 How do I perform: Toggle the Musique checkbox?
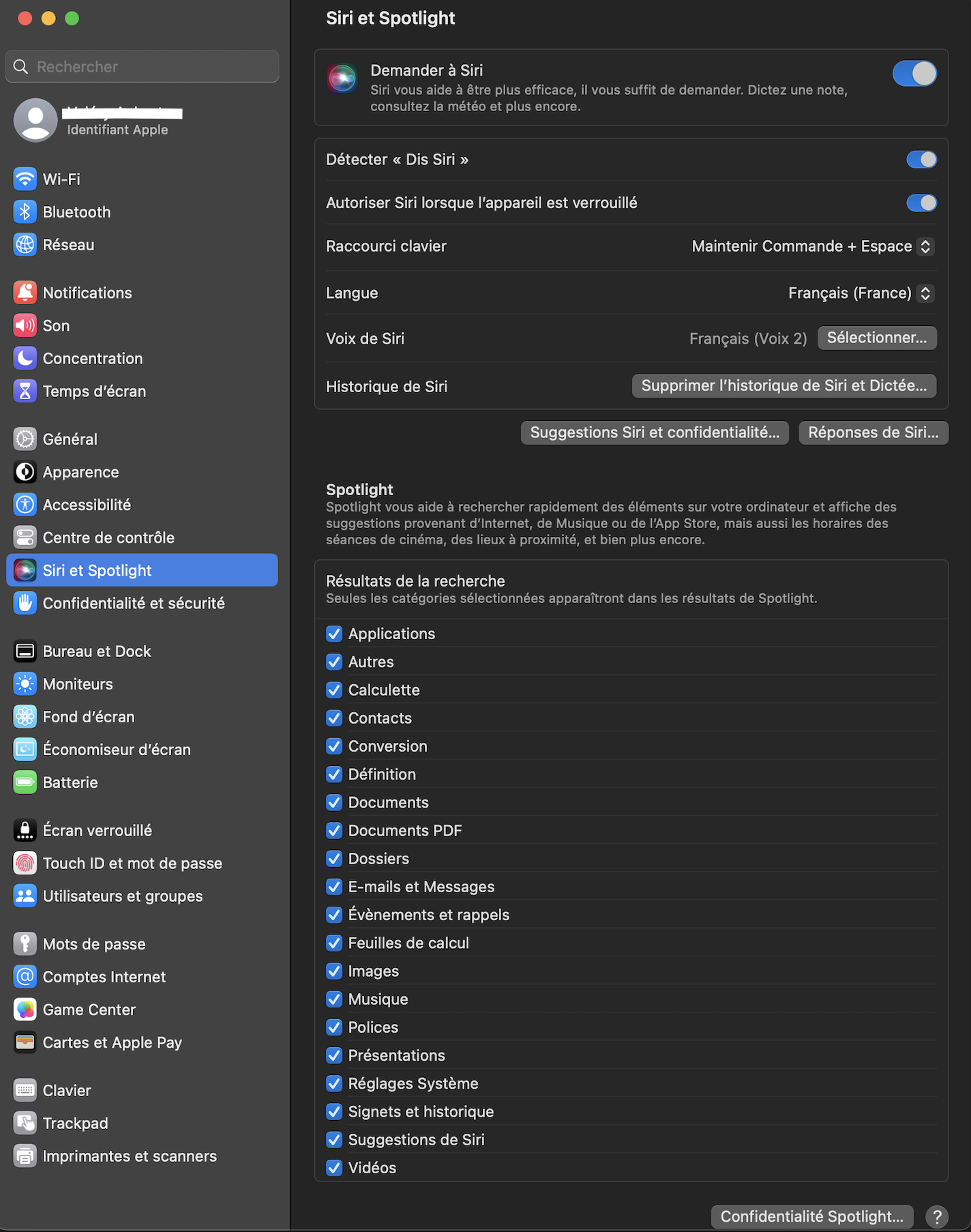[334, 999]
